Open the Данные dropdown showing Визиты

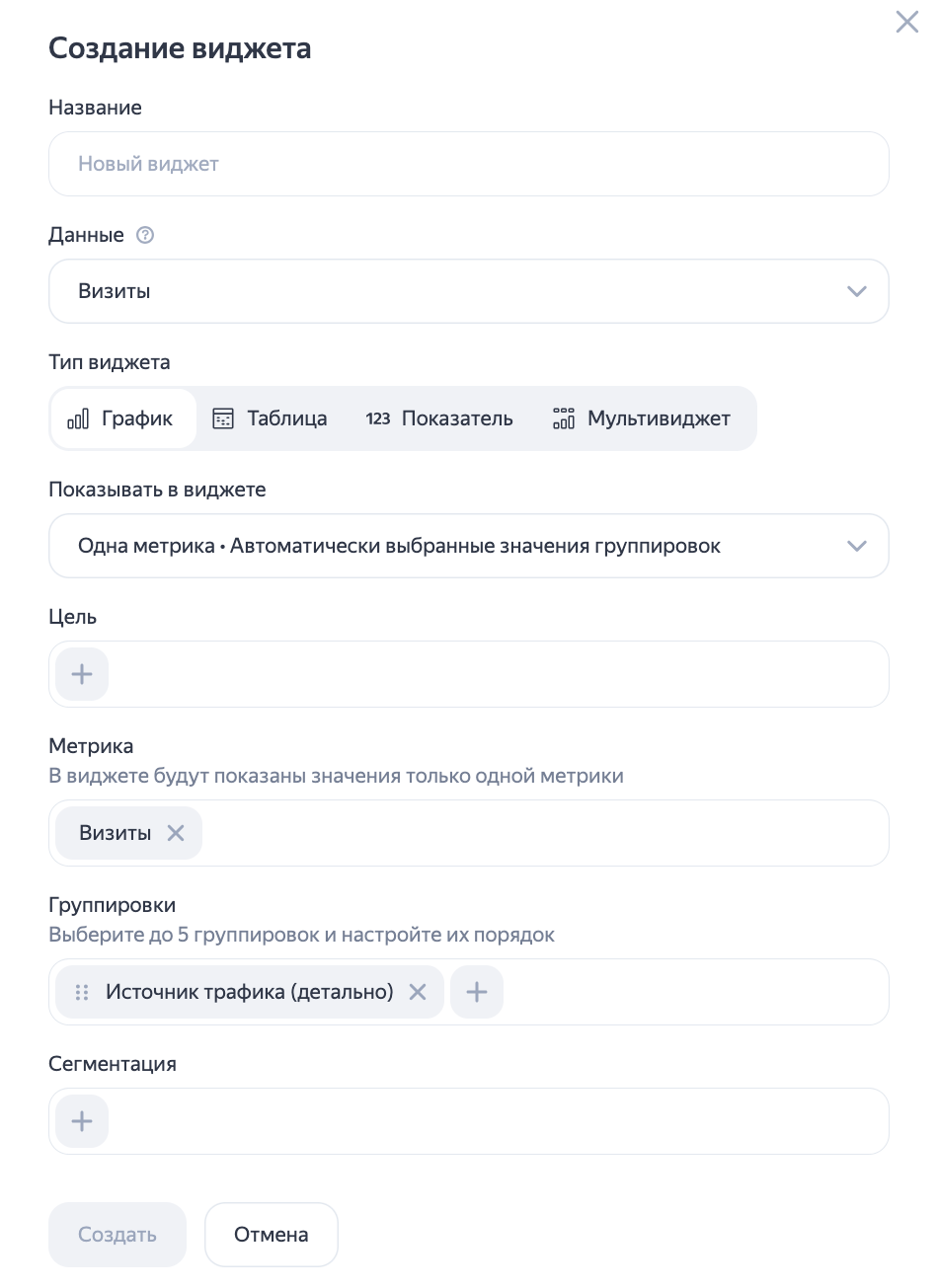coord(468,291)
